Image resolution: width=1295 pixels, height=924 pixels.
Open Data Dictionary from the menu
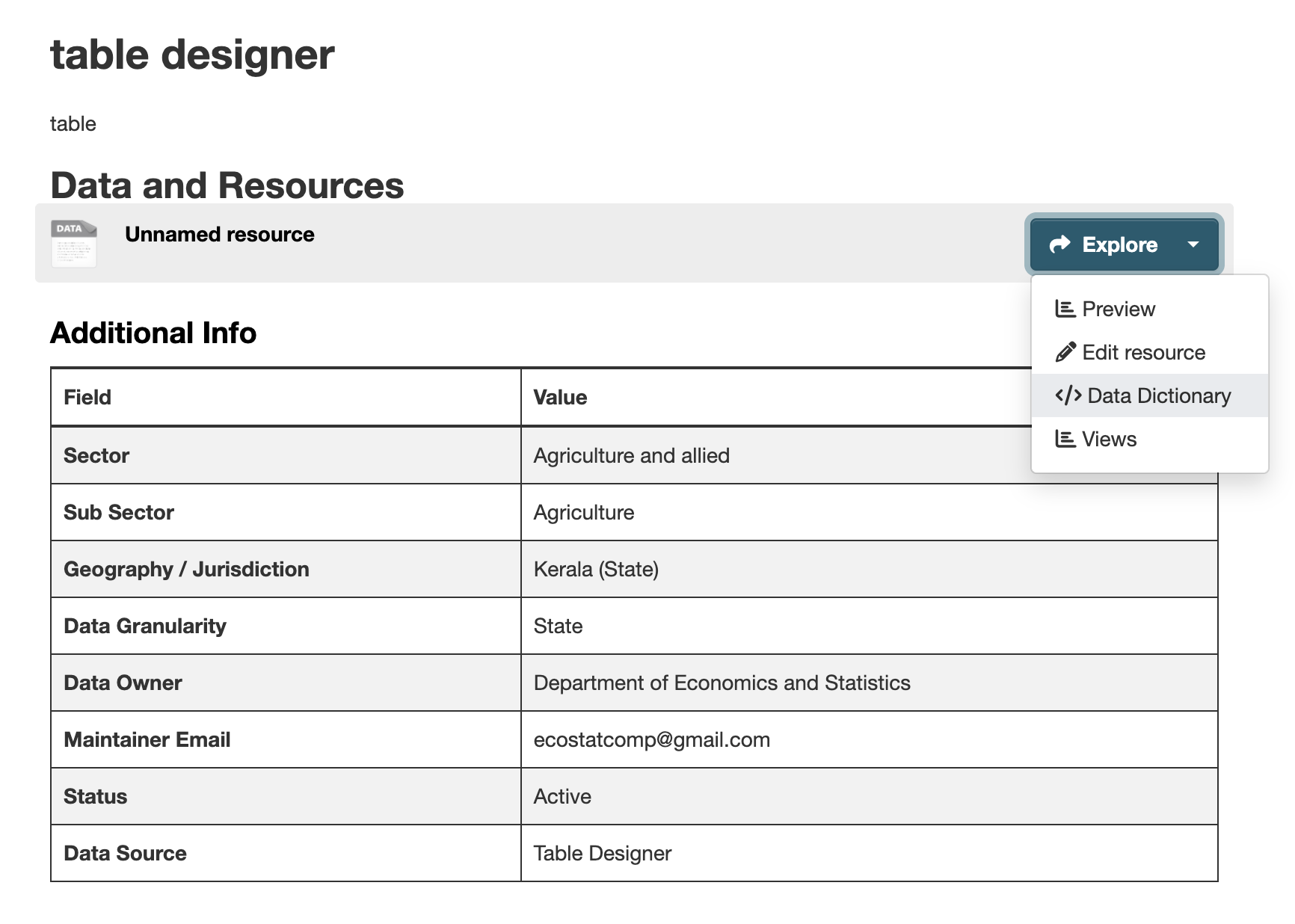point(1150,395)
